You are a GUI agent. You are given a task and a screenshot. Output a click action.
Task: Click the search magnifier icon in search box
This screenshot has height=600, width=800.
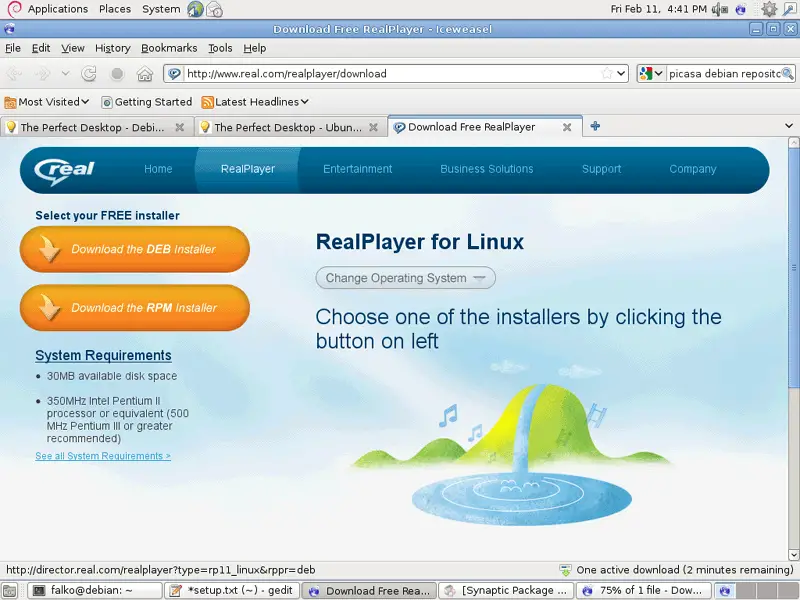(x=787, y=73)
